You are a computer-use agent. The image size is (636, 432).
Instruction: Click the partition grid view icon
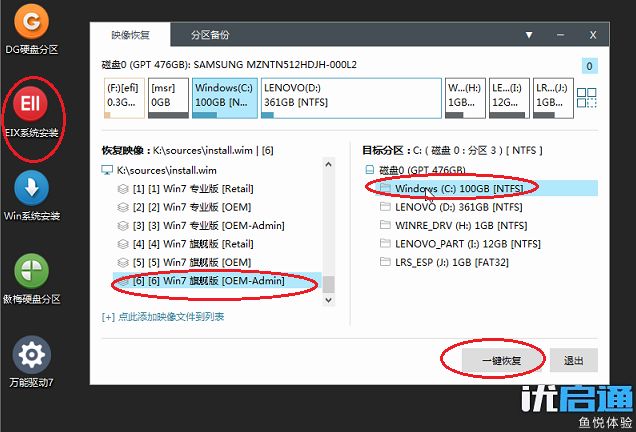587,98
